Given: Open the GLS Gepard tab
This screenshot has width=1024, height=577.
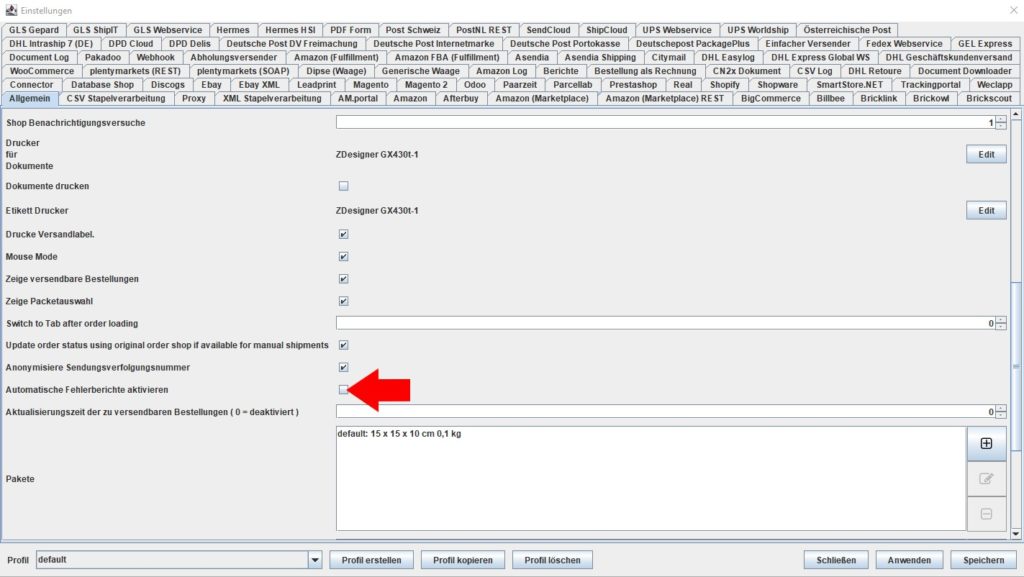Looking at the screenshot, I should (34, 30).
